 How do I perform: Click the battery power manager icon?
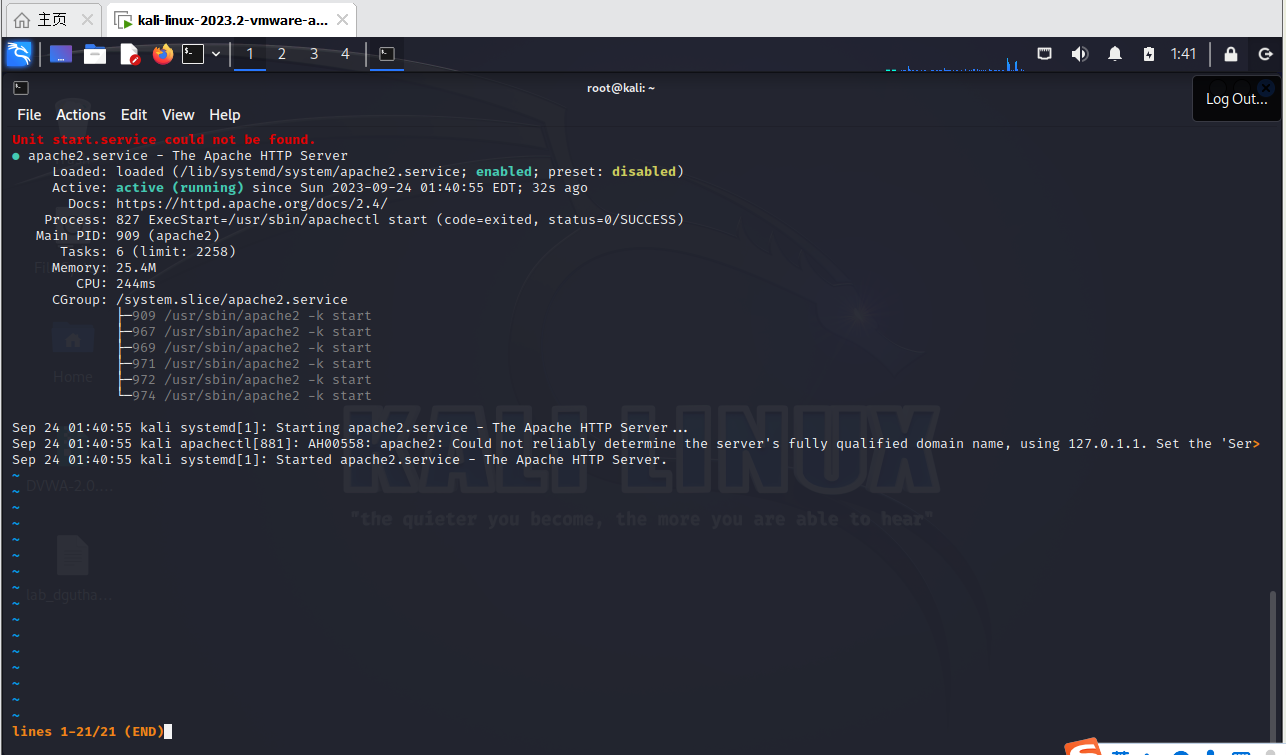point(1149,54)
